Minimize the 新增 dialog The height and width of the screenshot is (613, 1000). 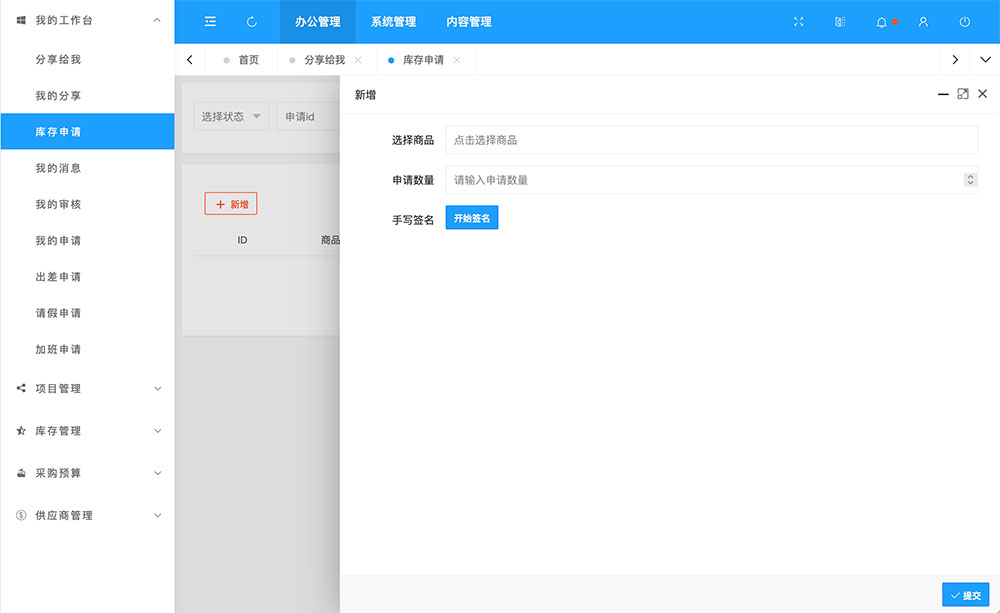(943, 94)
